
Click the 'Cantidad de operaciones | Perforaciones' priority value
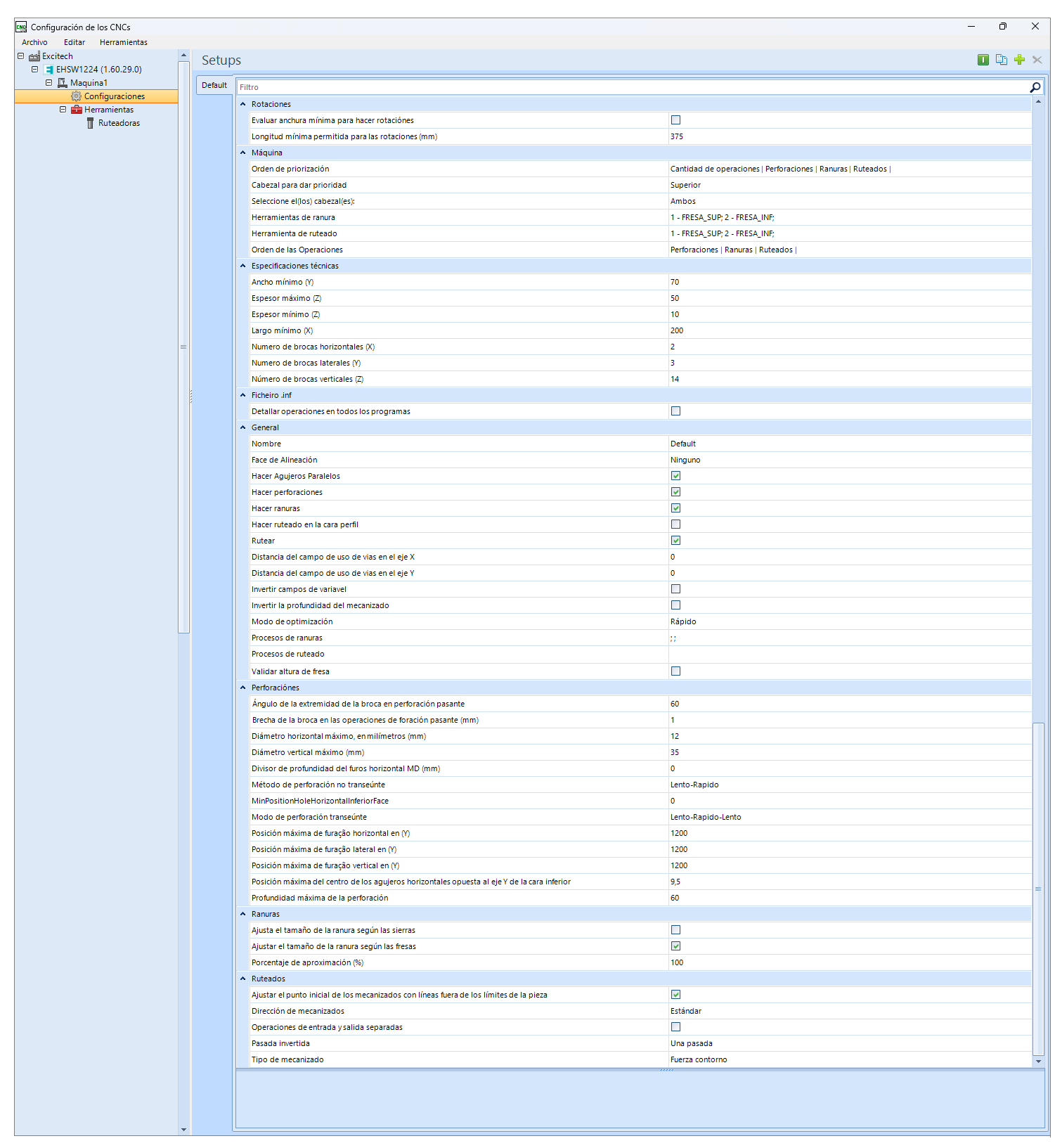pos(781,169)
